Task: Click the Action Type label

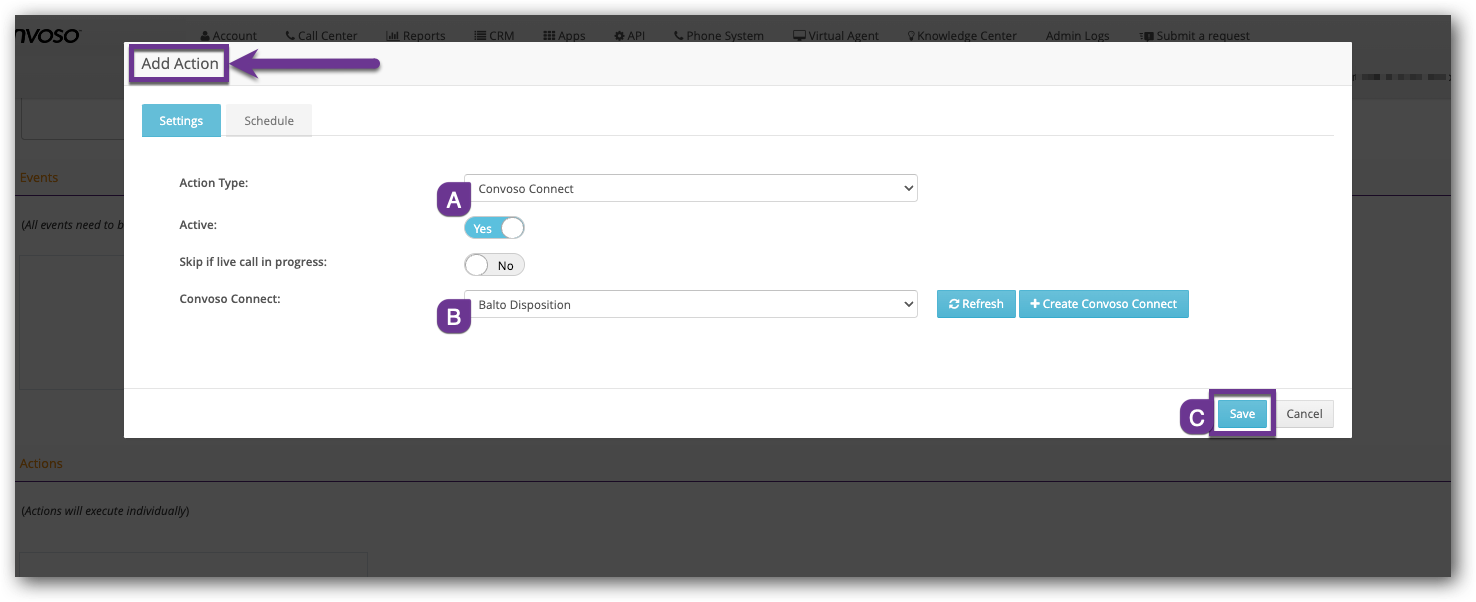Action: [x=213, y=183]
